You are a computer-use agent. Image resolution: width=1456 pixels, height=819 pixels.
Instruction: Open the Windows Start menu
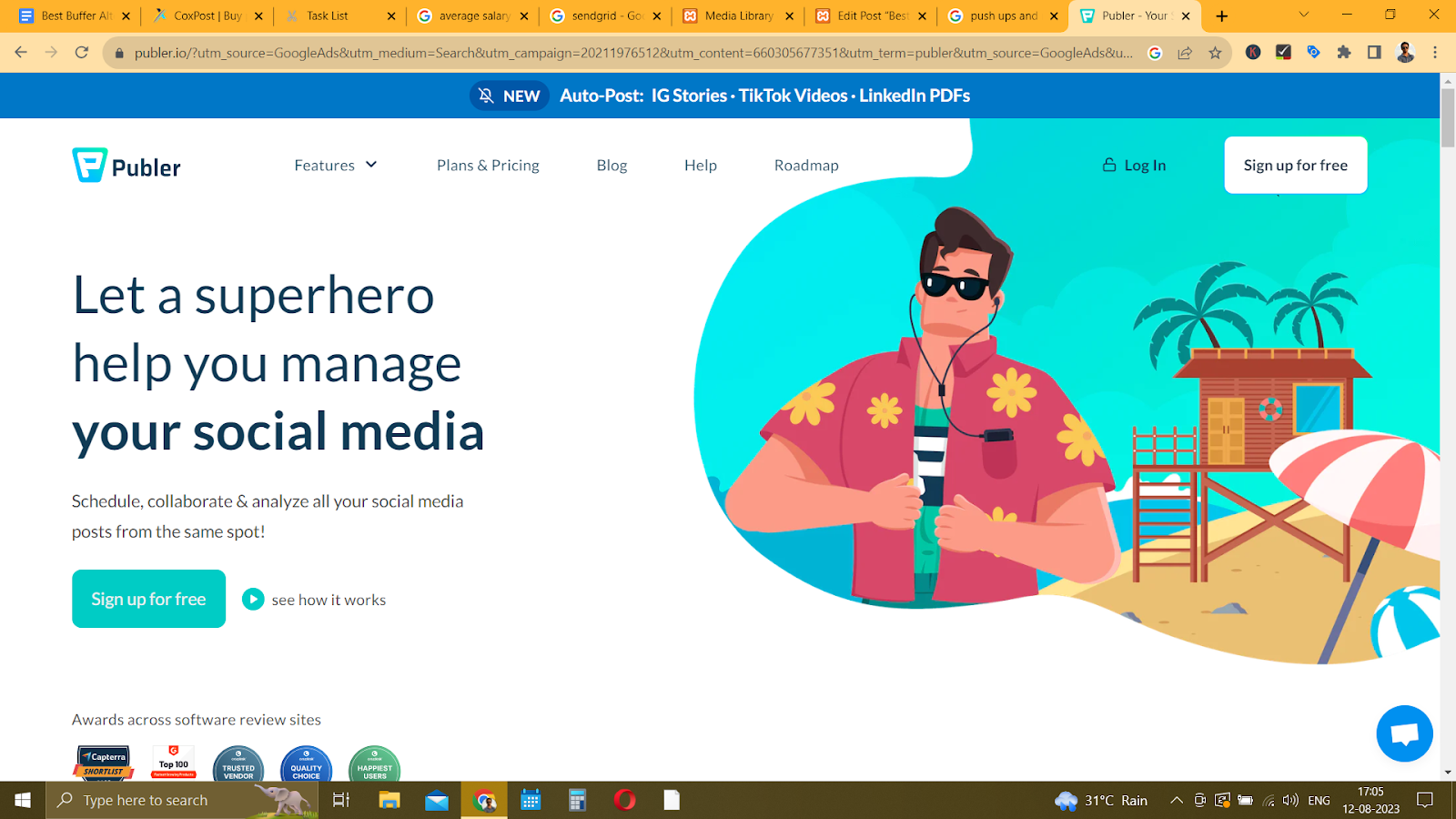pyautogui.click(x=23, y=800)
